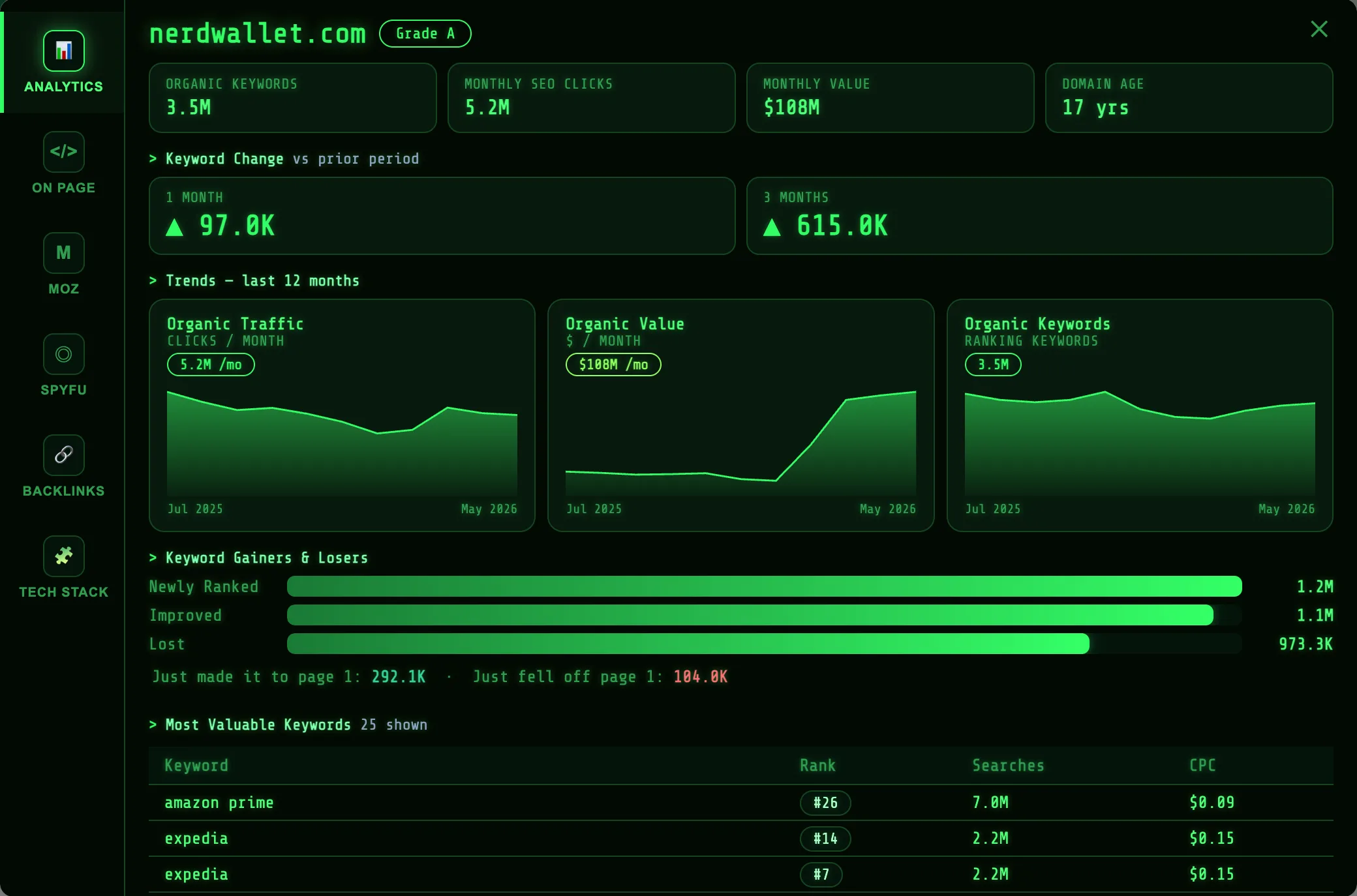The width and height of the screenshot is (1357, 896).
Task: Open the SpyFu target icon
Action: point(63,354)
